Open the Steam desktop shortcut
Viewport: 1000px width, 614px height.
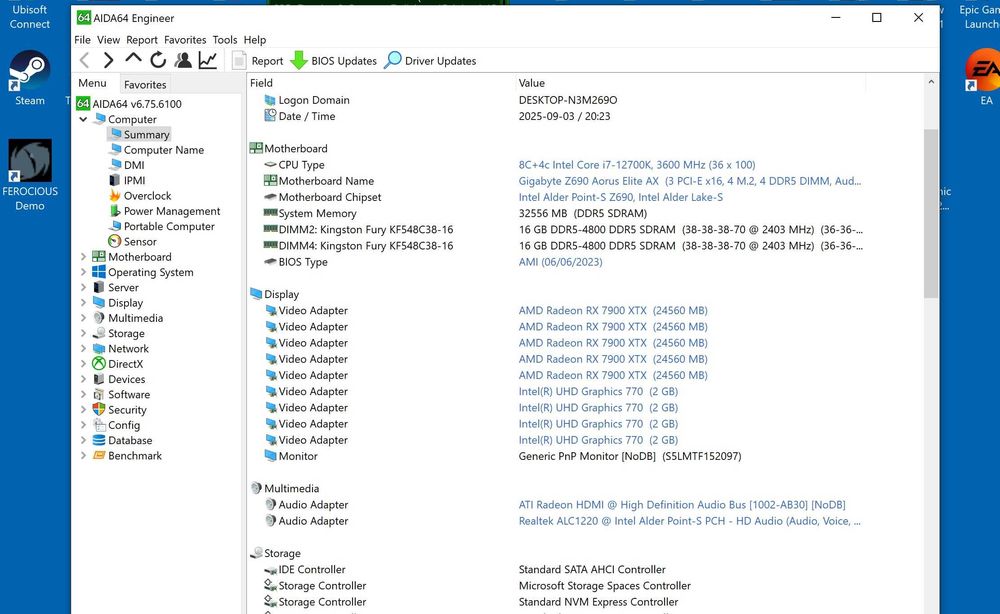(29, 78)
